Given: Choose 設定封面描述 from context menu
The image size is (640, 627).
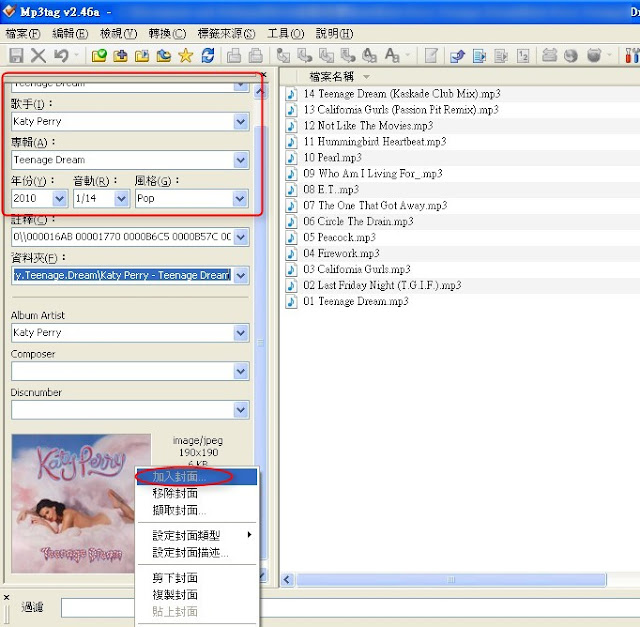Looking at the screenshot, I should coord(197,552).
